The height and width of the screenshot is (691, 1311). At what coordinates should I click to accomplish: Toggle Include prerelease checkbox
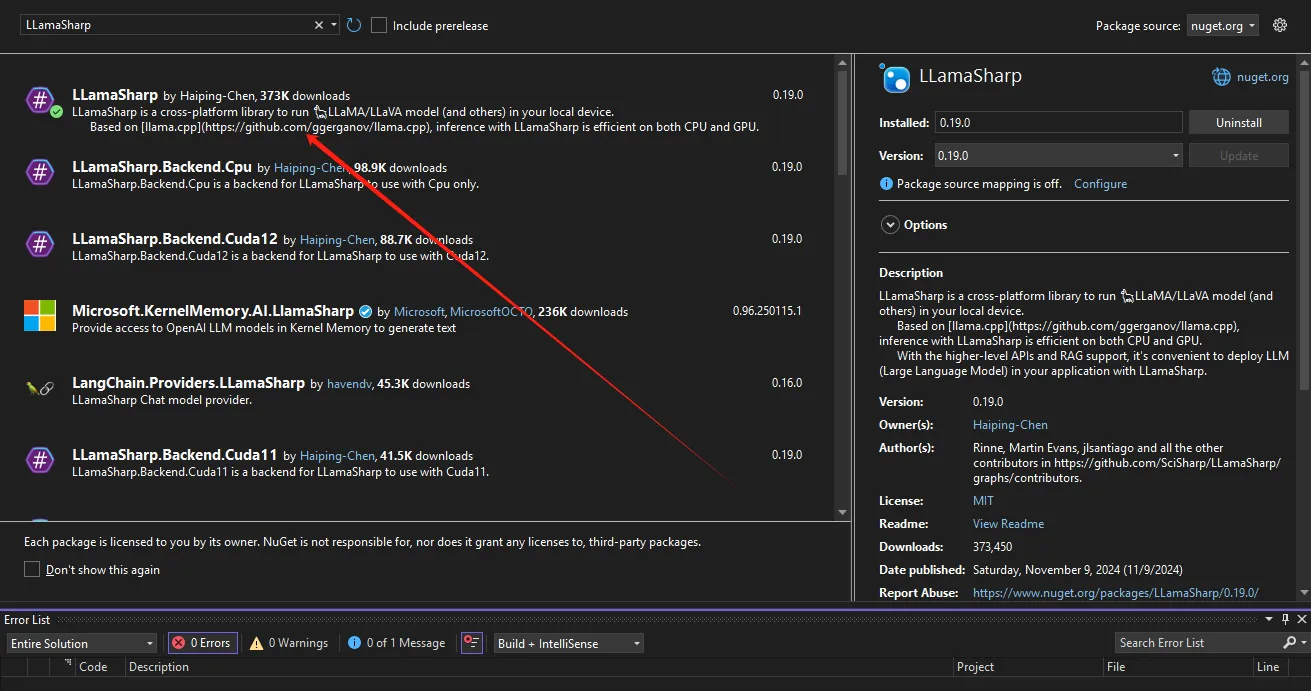[379, 25]
